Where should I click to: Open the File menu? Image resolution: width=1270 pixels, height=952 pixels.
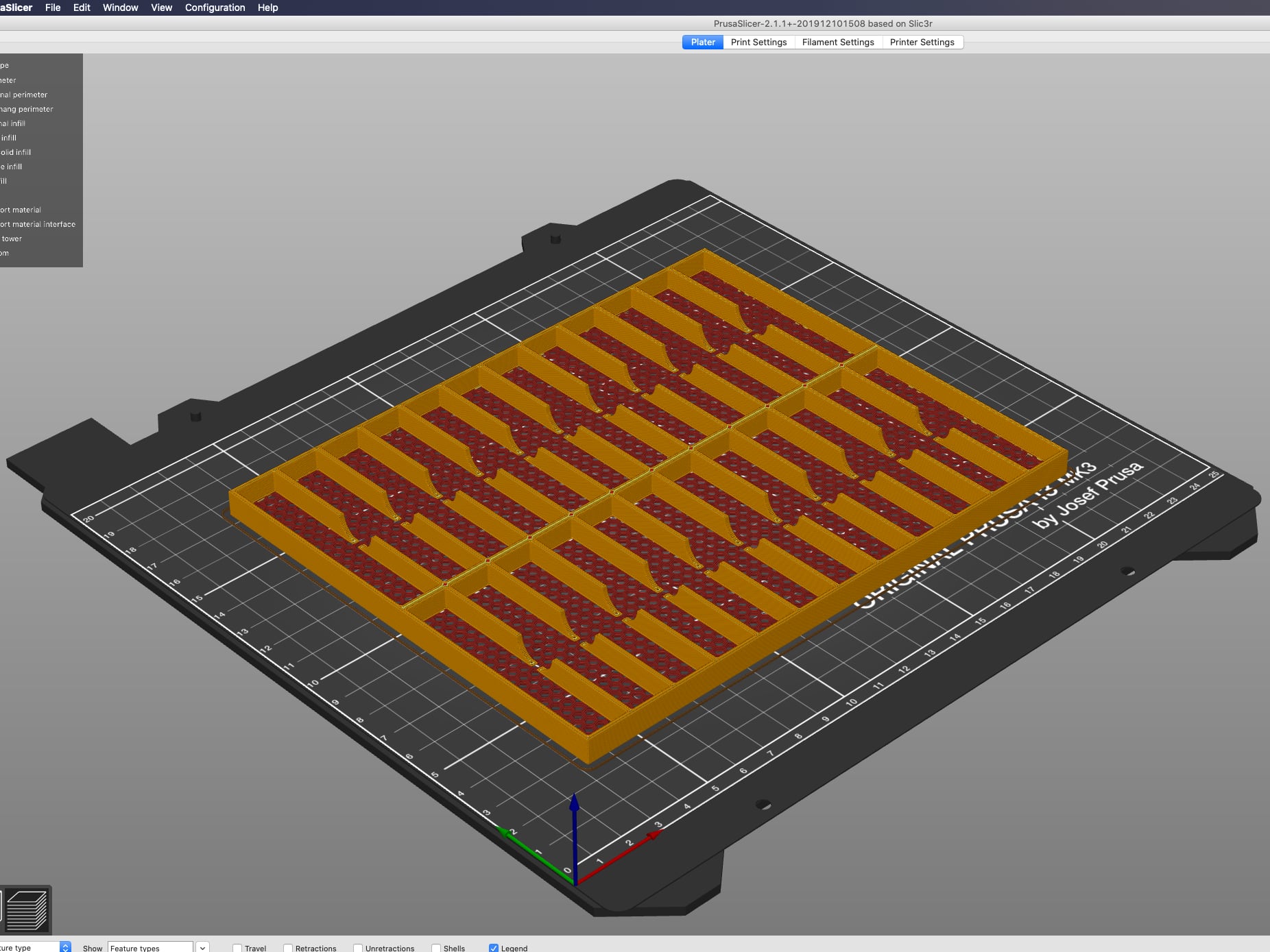tap(52, 8)
